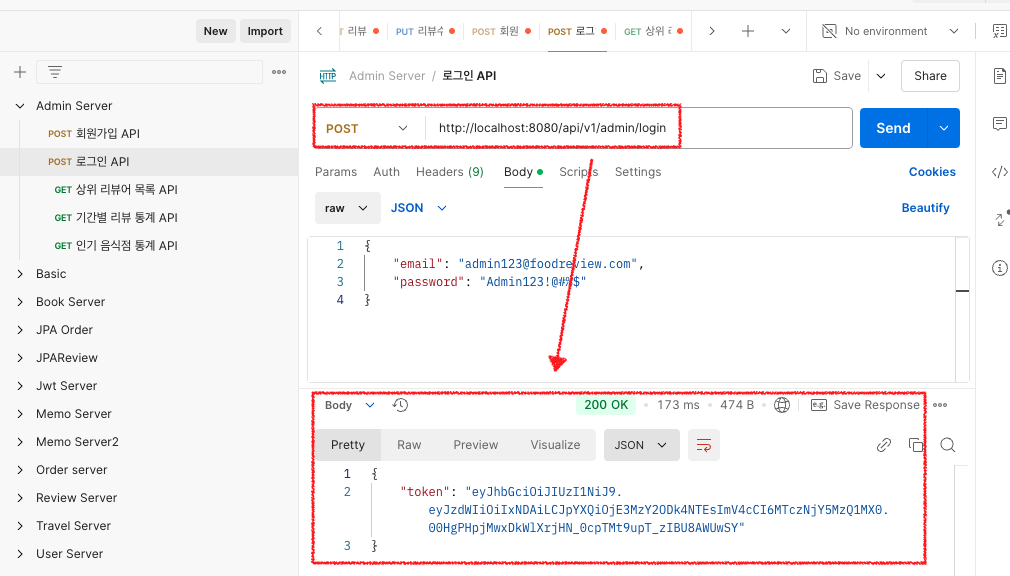Viewport: 1010px width, 576px height.
Task: Click the Import button
Action: 265,31
